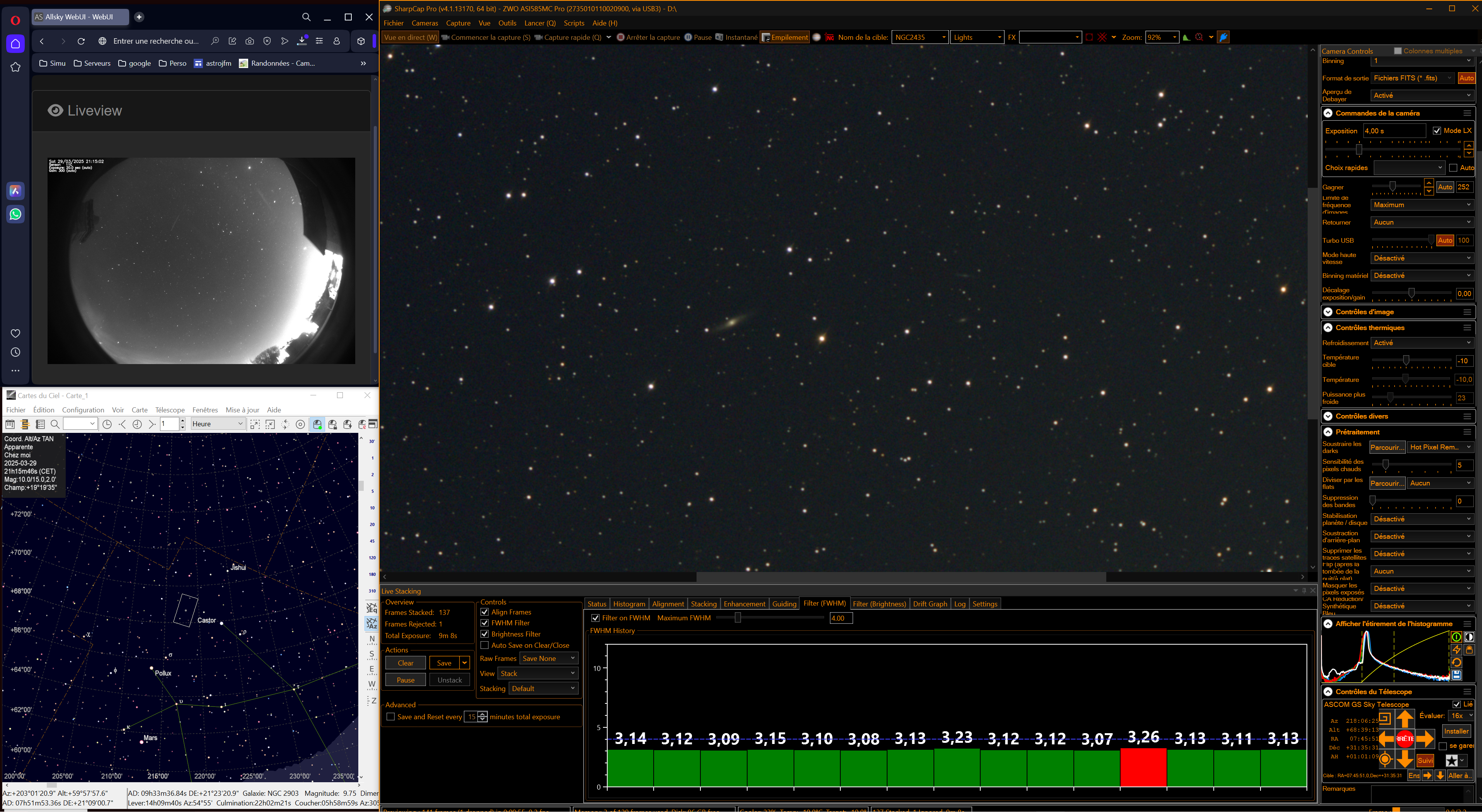Click the planetary stacking Jupiter icon in SharpCap toolbar
The height and width of the screenshot is (812, 1482).
tap(816, 37)
